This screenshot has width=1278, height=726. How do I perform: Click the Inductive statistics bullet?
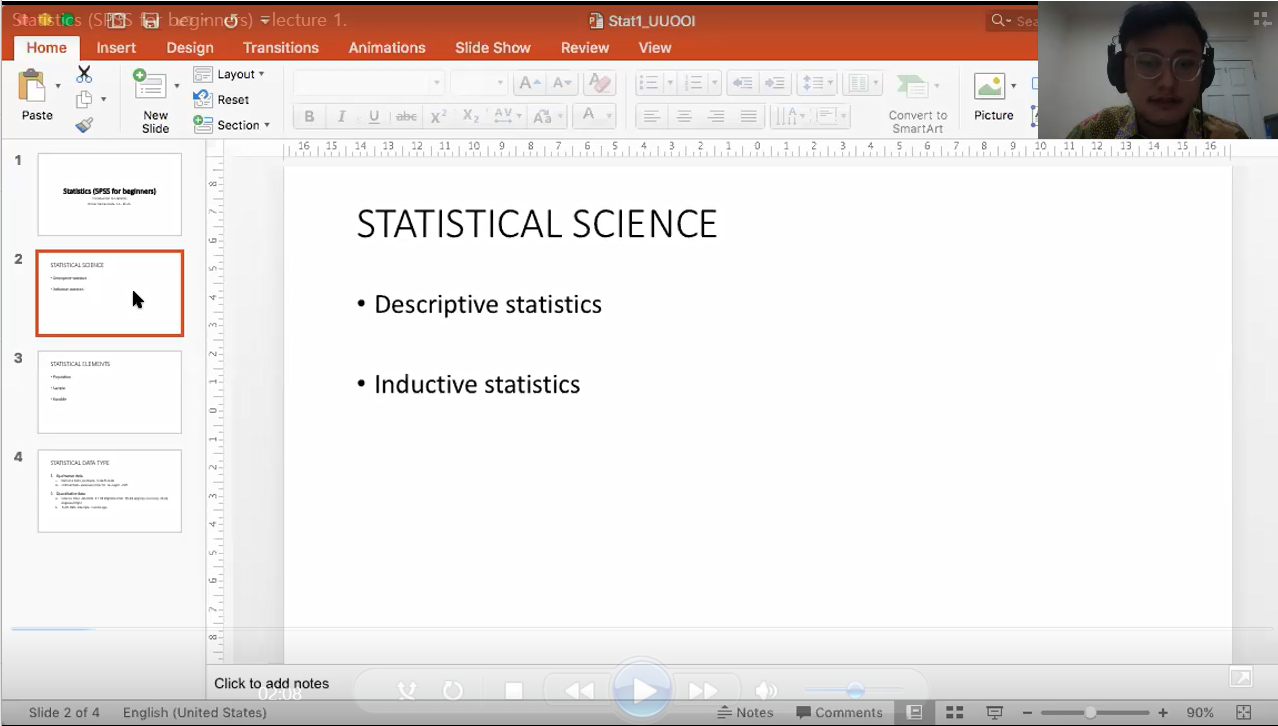(477, 384)
